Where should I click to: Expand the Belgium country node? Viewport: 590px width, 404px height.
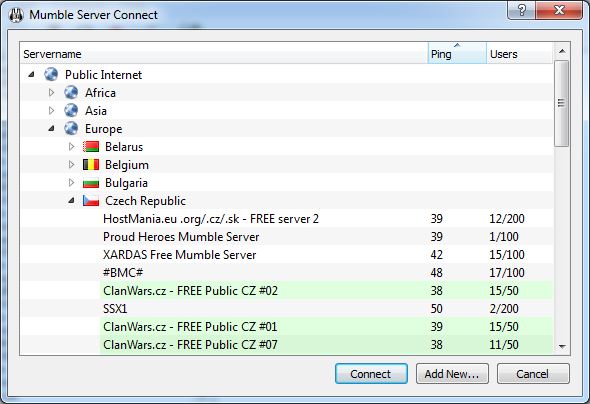pos(71,165)
